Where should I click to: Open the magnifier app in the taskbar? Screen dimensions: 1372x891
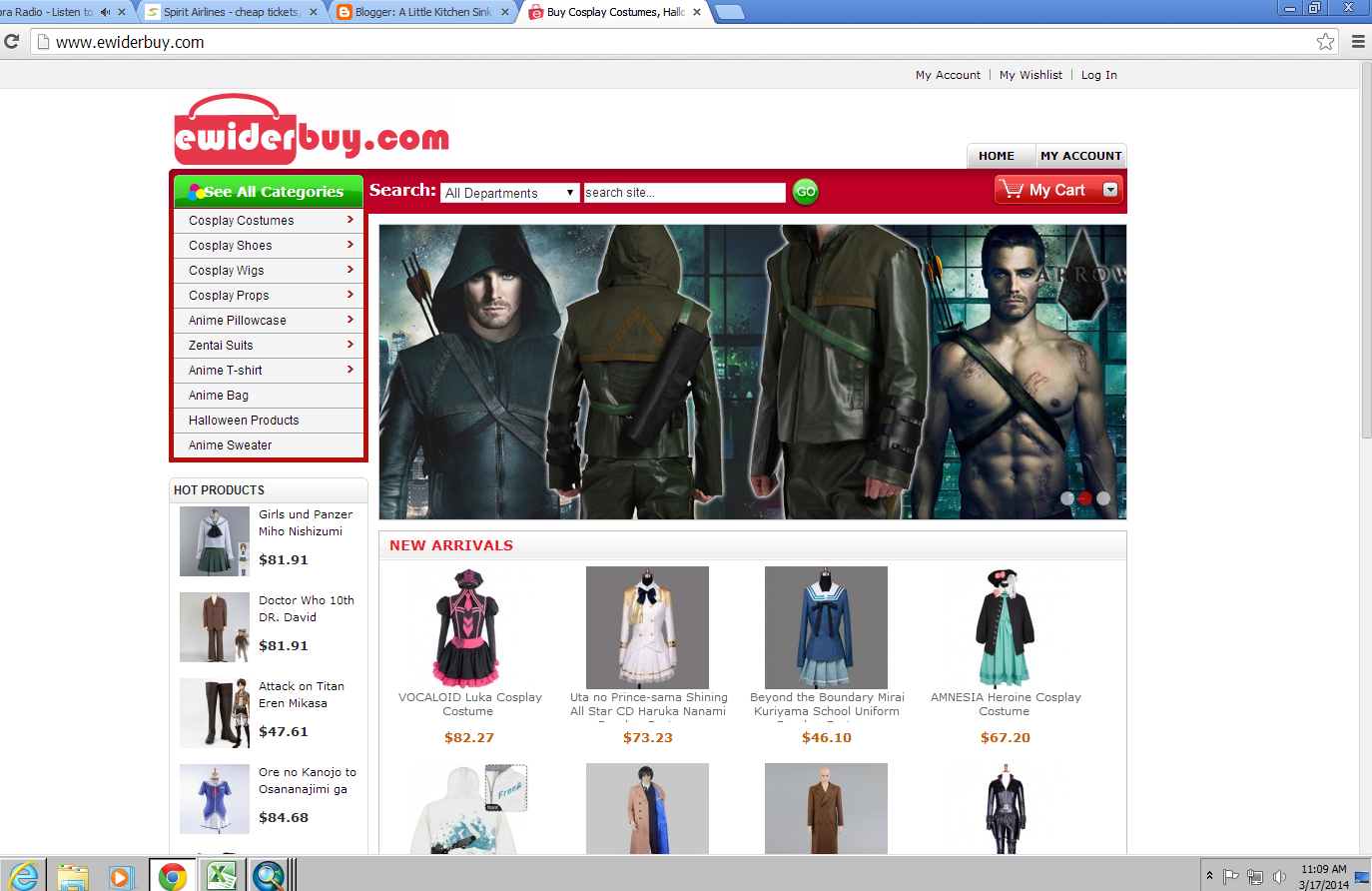268,876
